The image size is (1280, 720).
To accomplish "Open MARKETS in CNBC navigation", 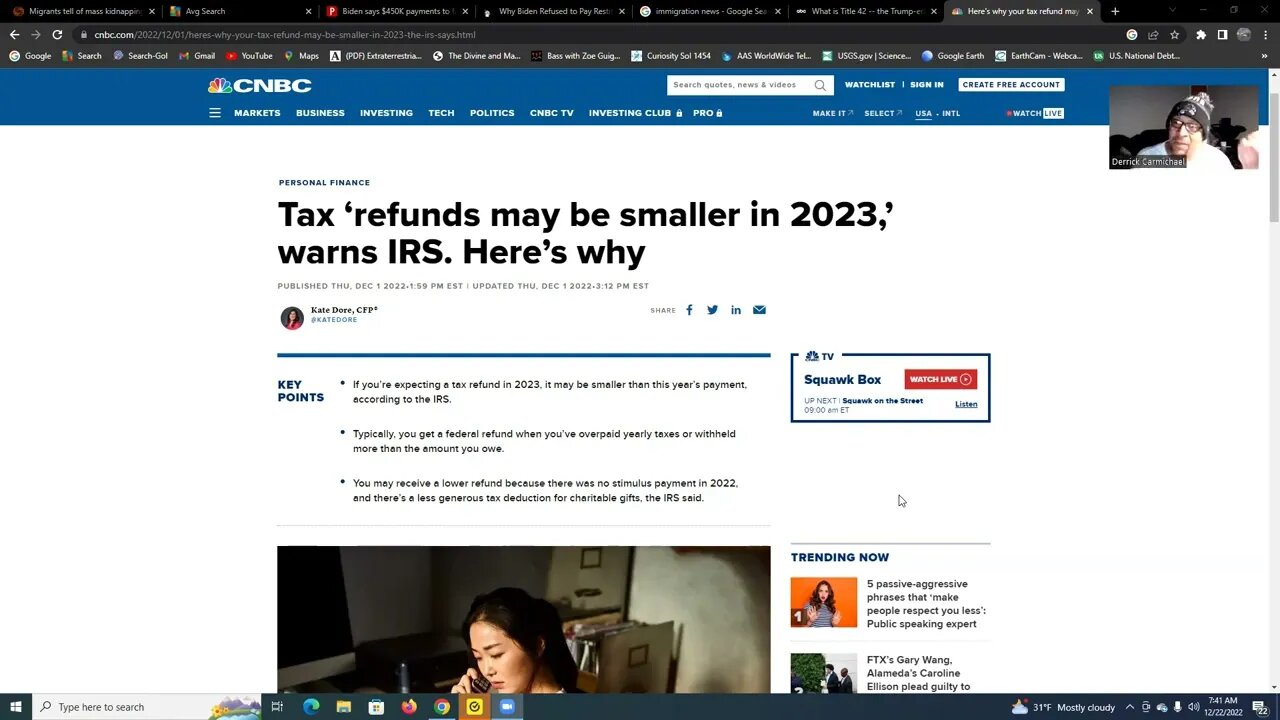I will click(x=257, y=113).
